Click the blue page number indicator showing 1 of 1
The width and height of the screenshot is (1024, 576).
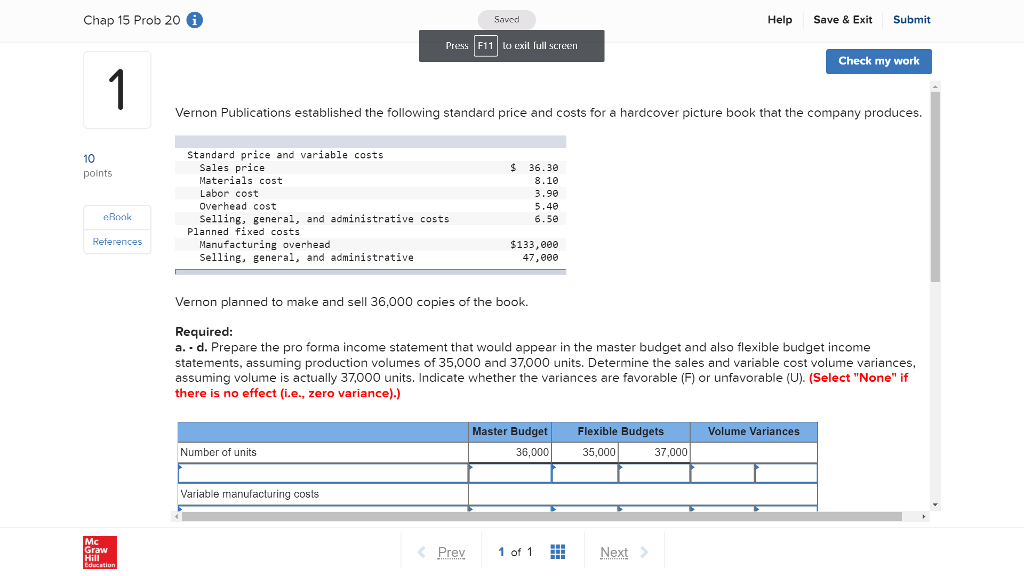(x=514, y=551)
